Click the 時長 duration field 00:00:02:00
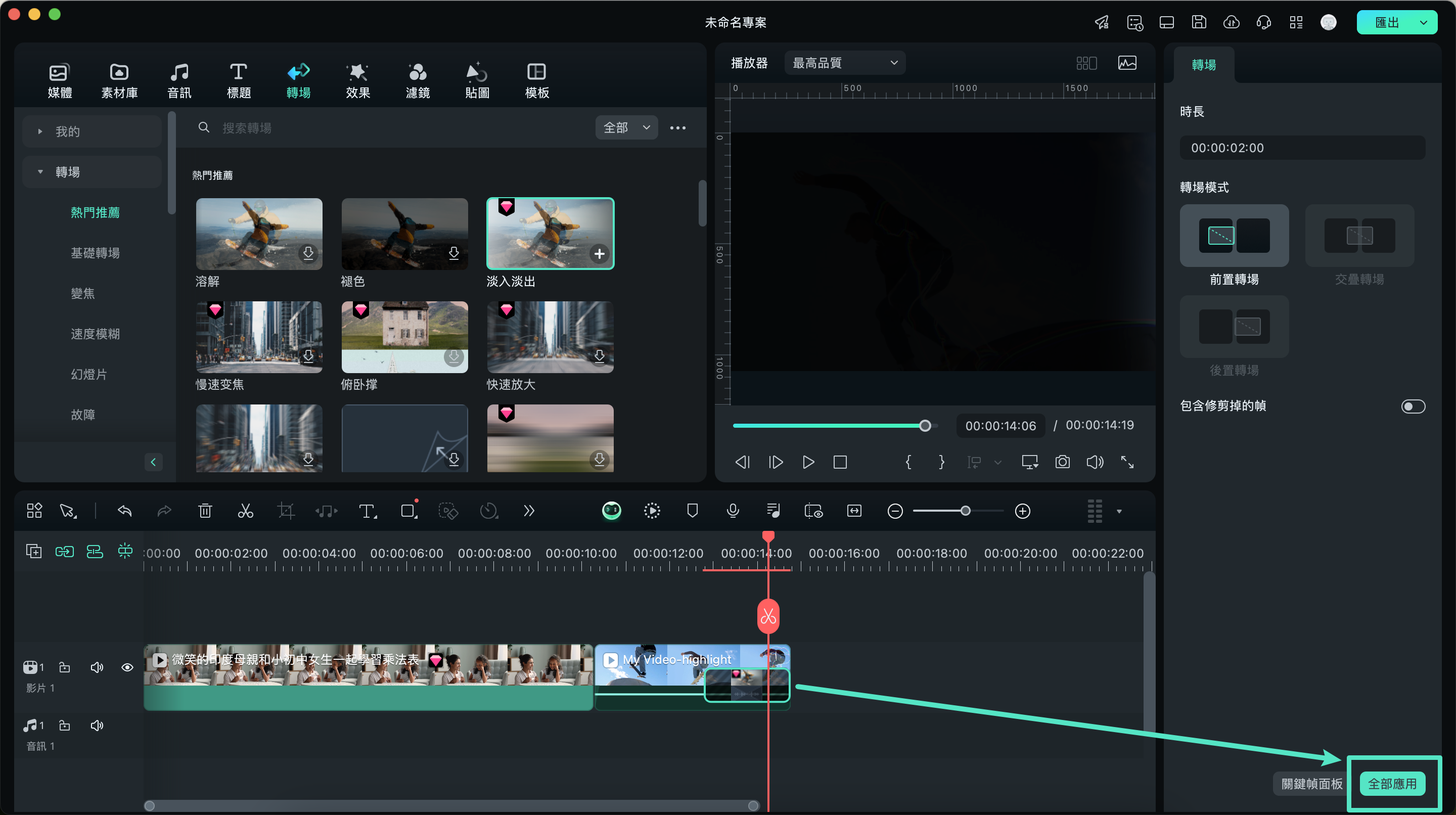Viewport: 1456px width, 815px height. 1302,148
